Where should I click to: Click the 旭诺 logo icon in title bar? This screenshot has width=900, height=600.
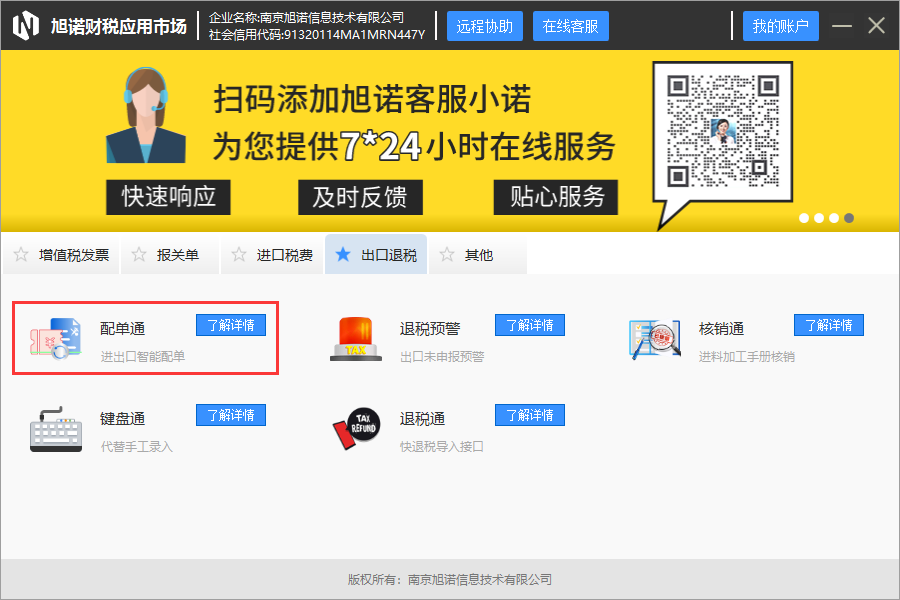(26, 26)
